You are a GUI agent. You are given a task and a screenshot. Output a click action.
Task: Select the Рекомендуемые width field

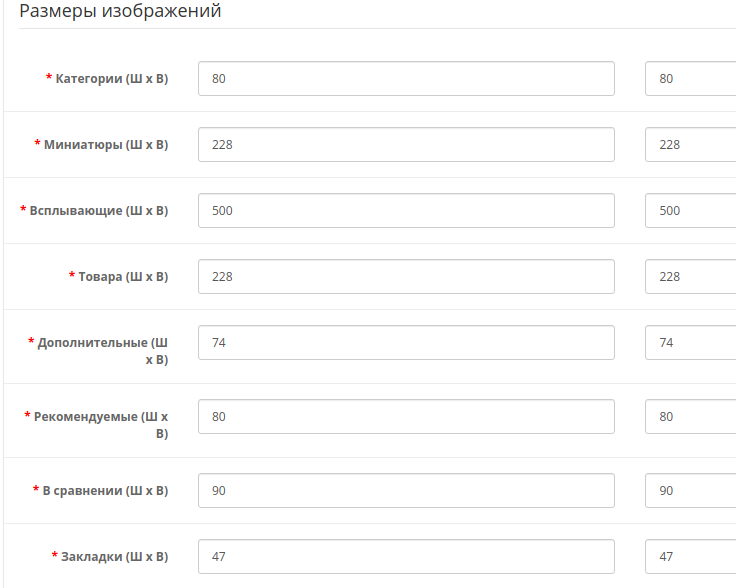[x=406, y=417]
